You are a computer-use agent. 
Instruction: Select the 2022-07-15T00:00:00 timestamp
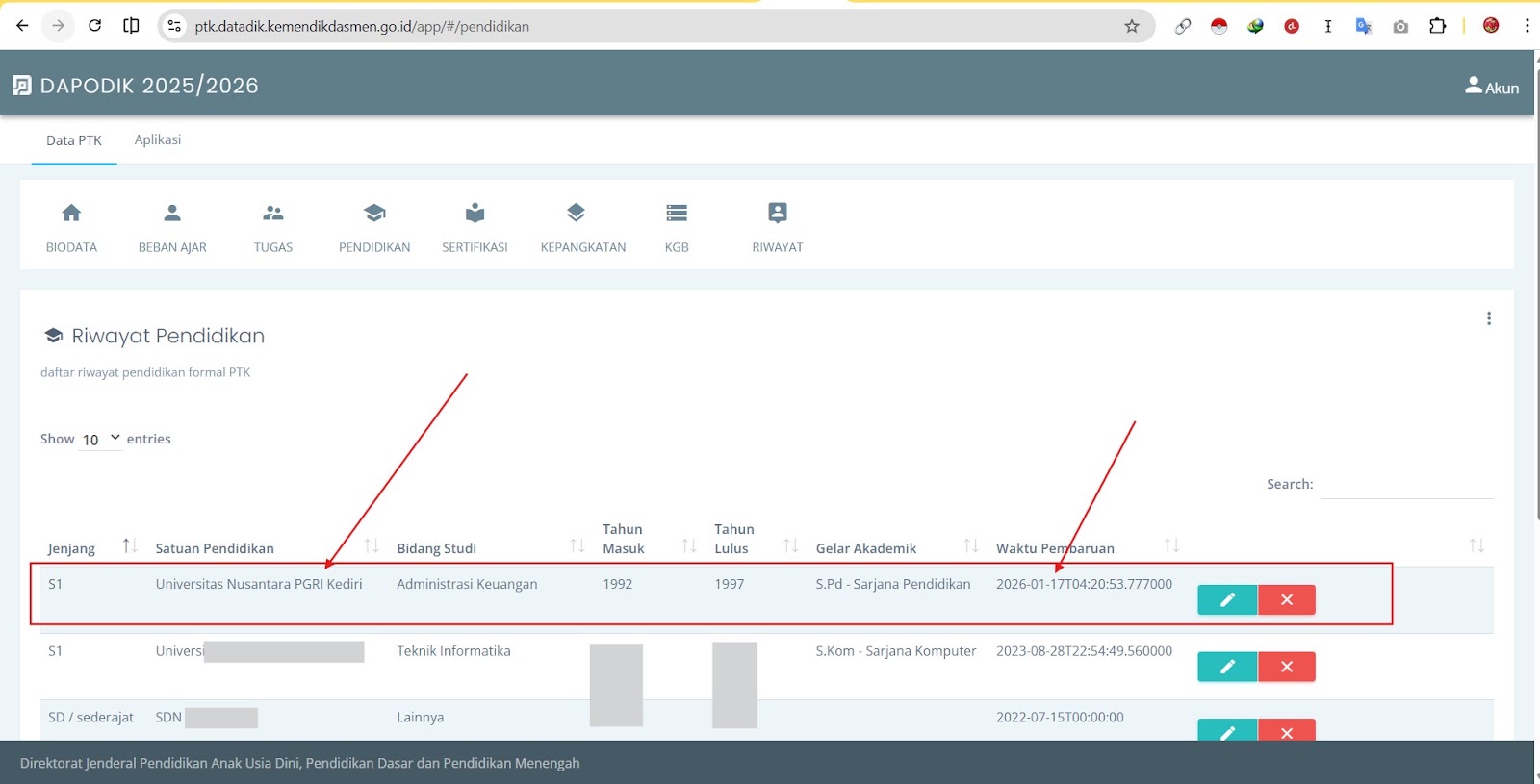click(1060, 718)
